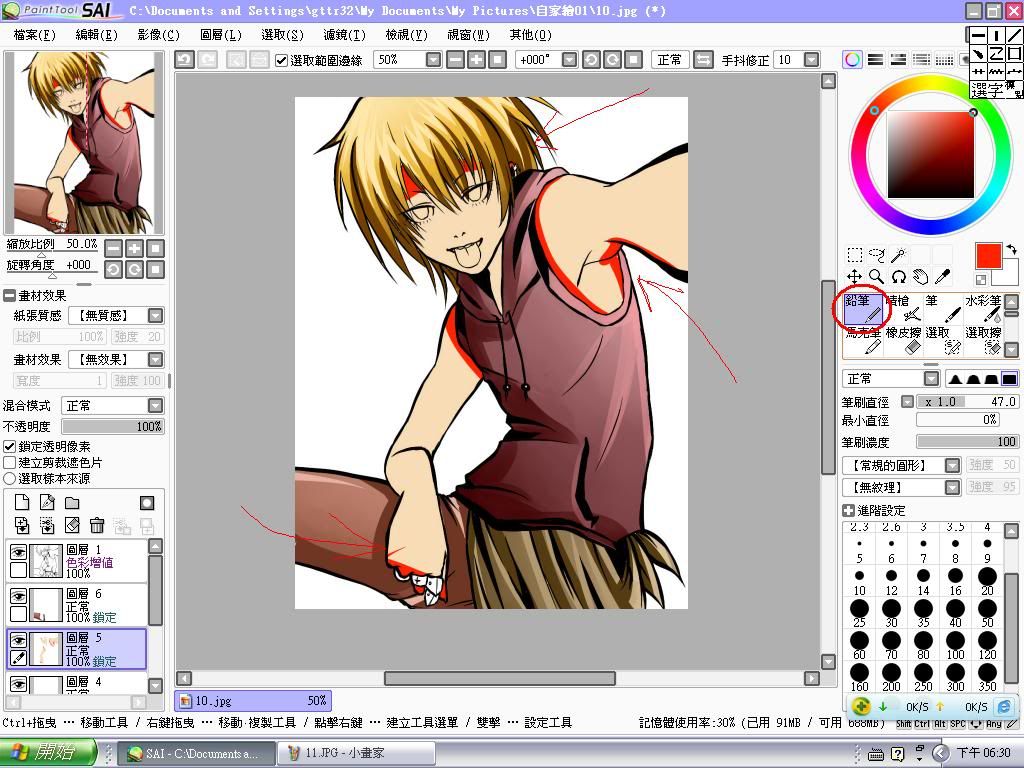Image resolution: width=1024 pixels, height=768 pixels.
Task: Create a new normal layer
Action: pyautogui.click(x=22, y=502)
